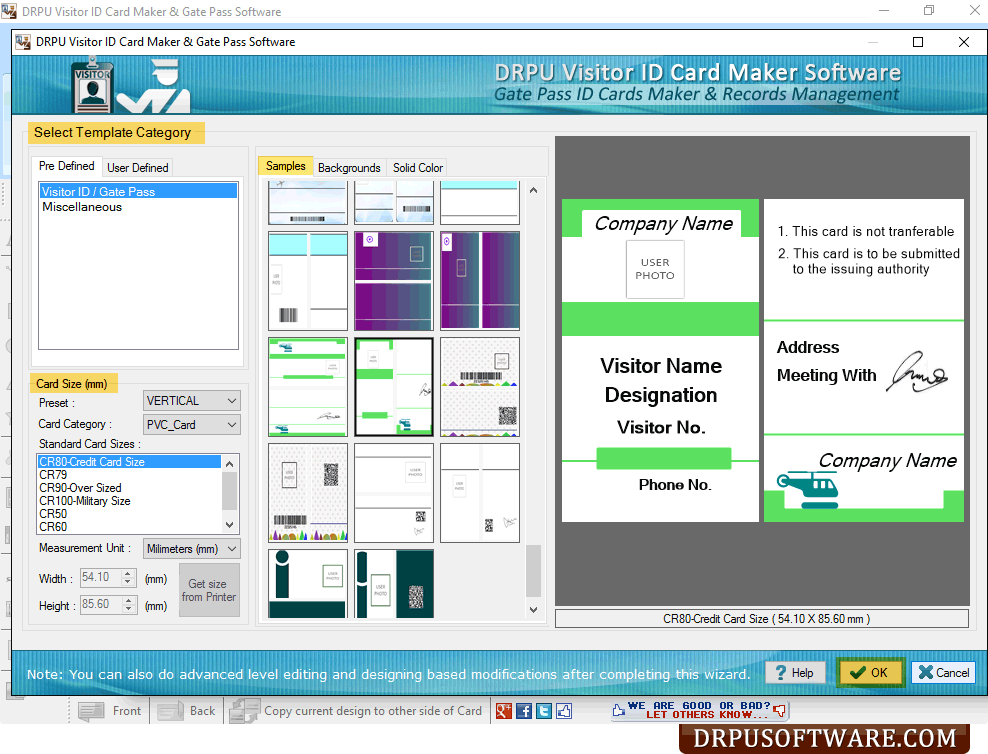Decrease the Height value with the down arrow
The image size is (988, 754).
click(129, 608)
